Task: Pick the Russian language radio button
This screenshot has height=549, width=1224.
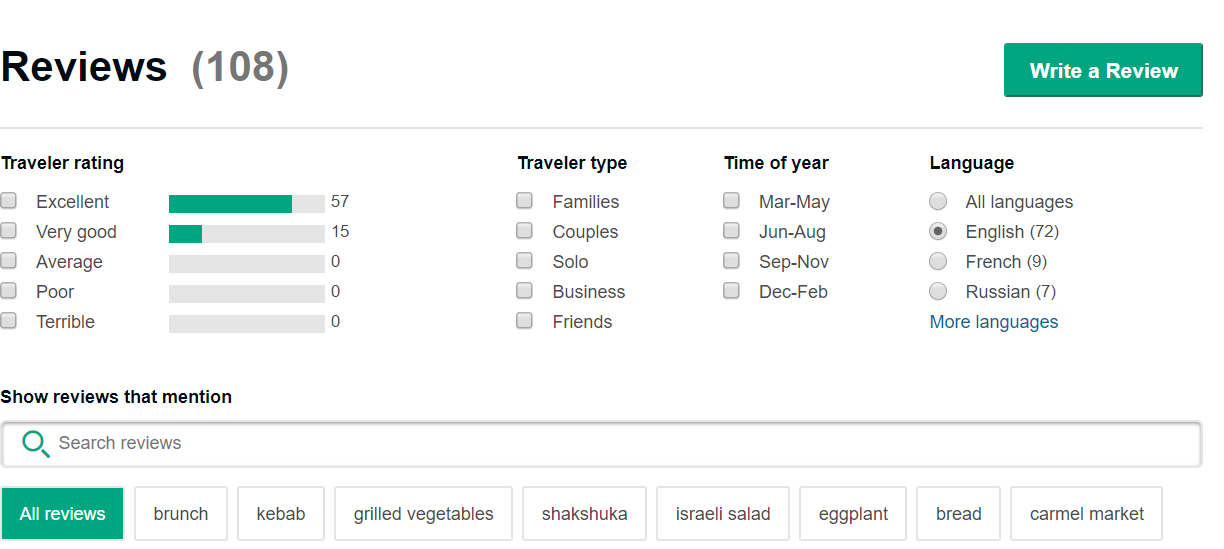Action: click(x=938, y=291)
